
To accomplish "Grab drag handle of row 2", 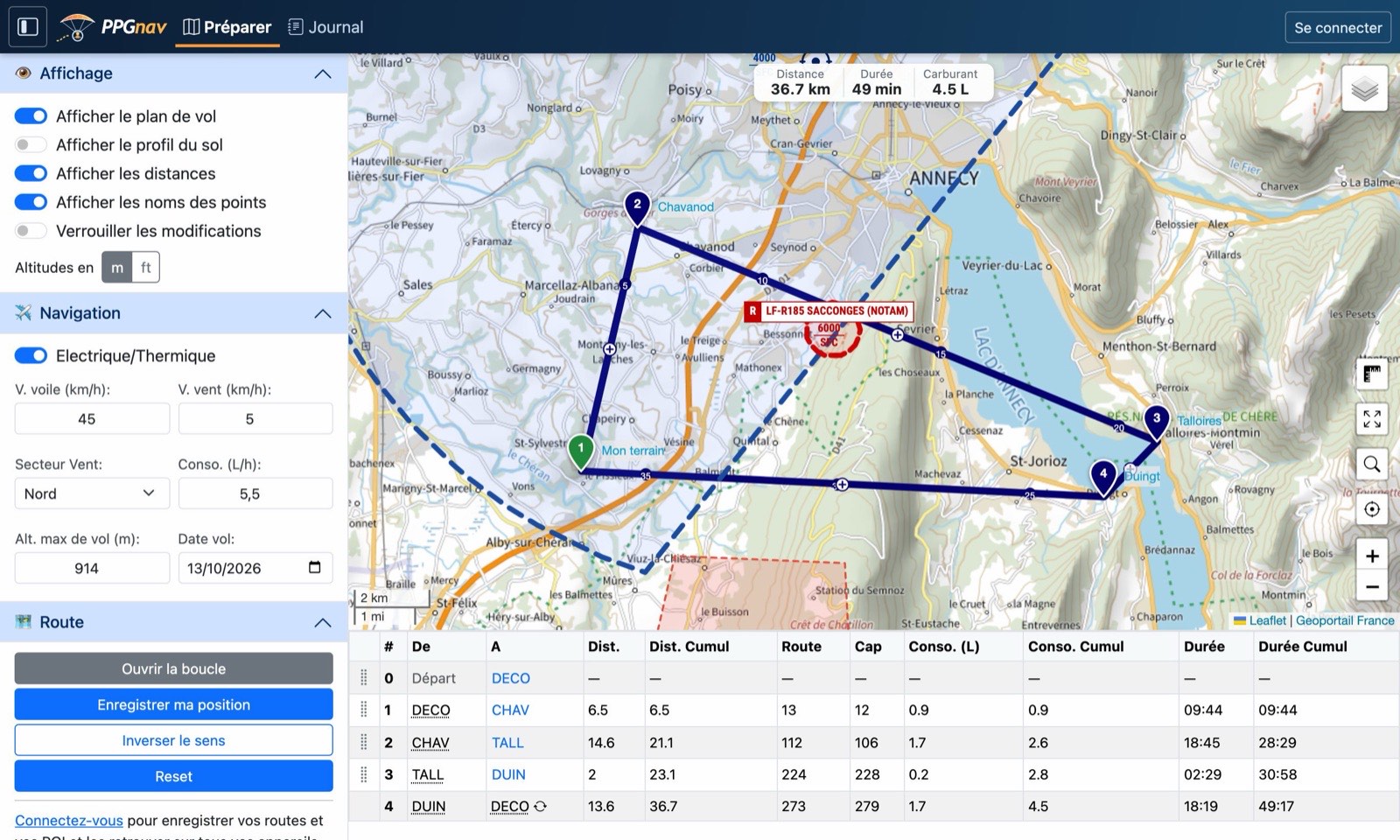I will [364, 742].
